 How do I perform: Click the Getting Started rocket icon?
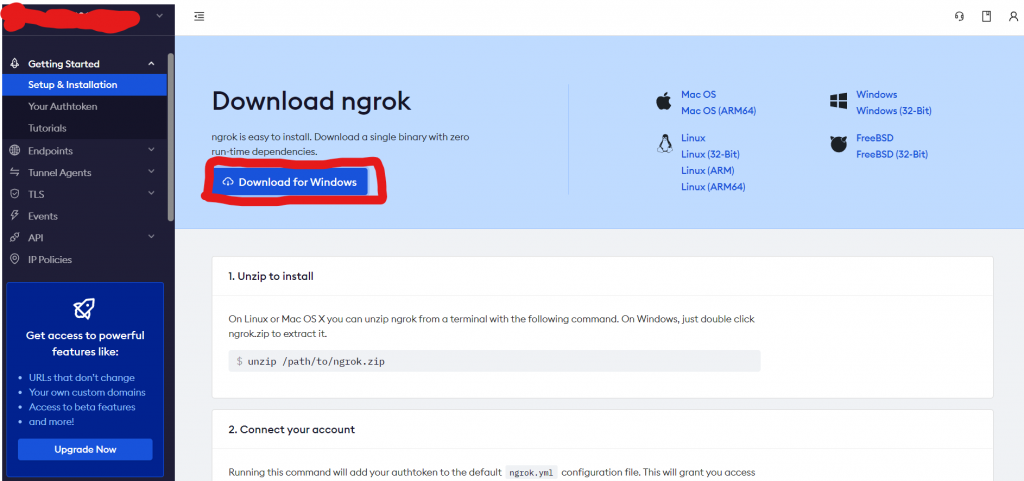15,64
